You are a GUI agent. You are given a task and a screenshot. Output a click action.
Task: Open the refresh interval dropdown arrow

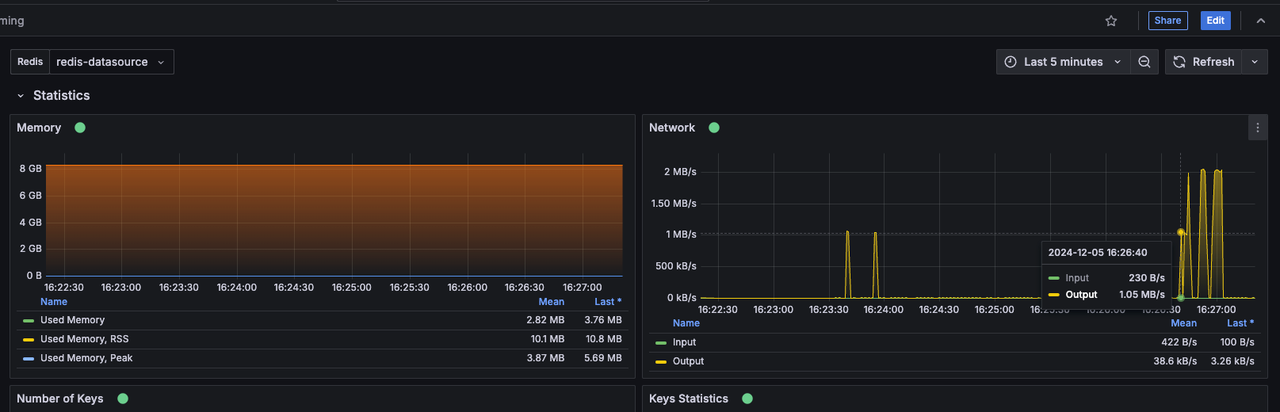click(x=1255, y=62)
